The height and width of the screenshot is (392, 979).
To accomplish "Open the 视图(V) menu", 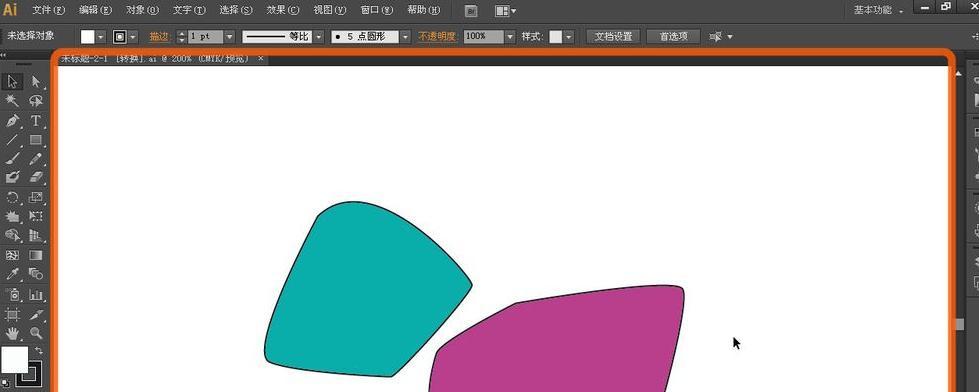I will [x=330, y=11].
